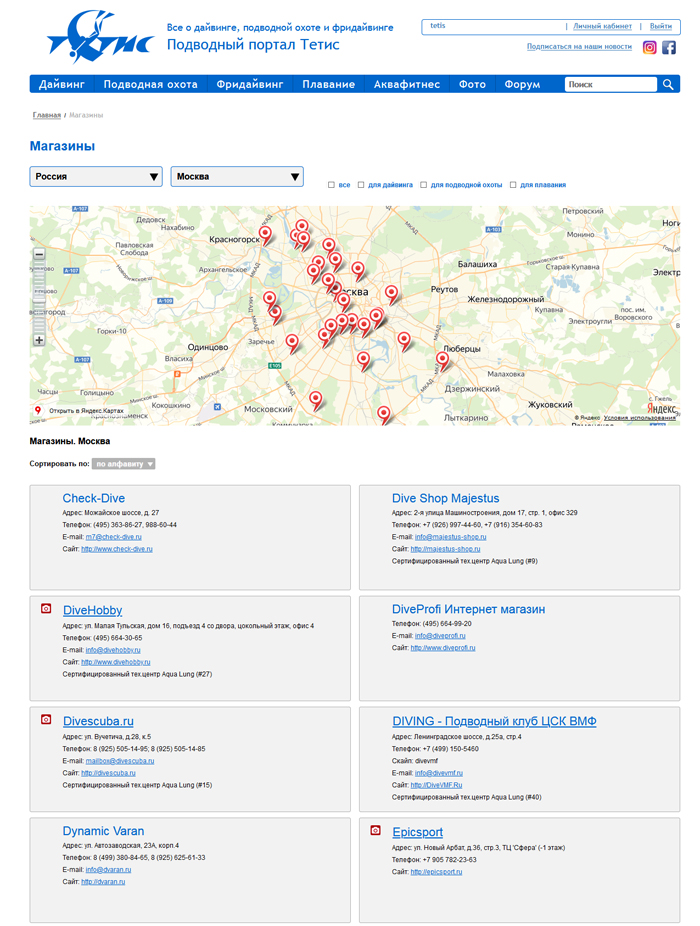Click 'Подписаться на наши новости' link
The height and width of the screenshot is (926, 700).
tap(579, 47)
